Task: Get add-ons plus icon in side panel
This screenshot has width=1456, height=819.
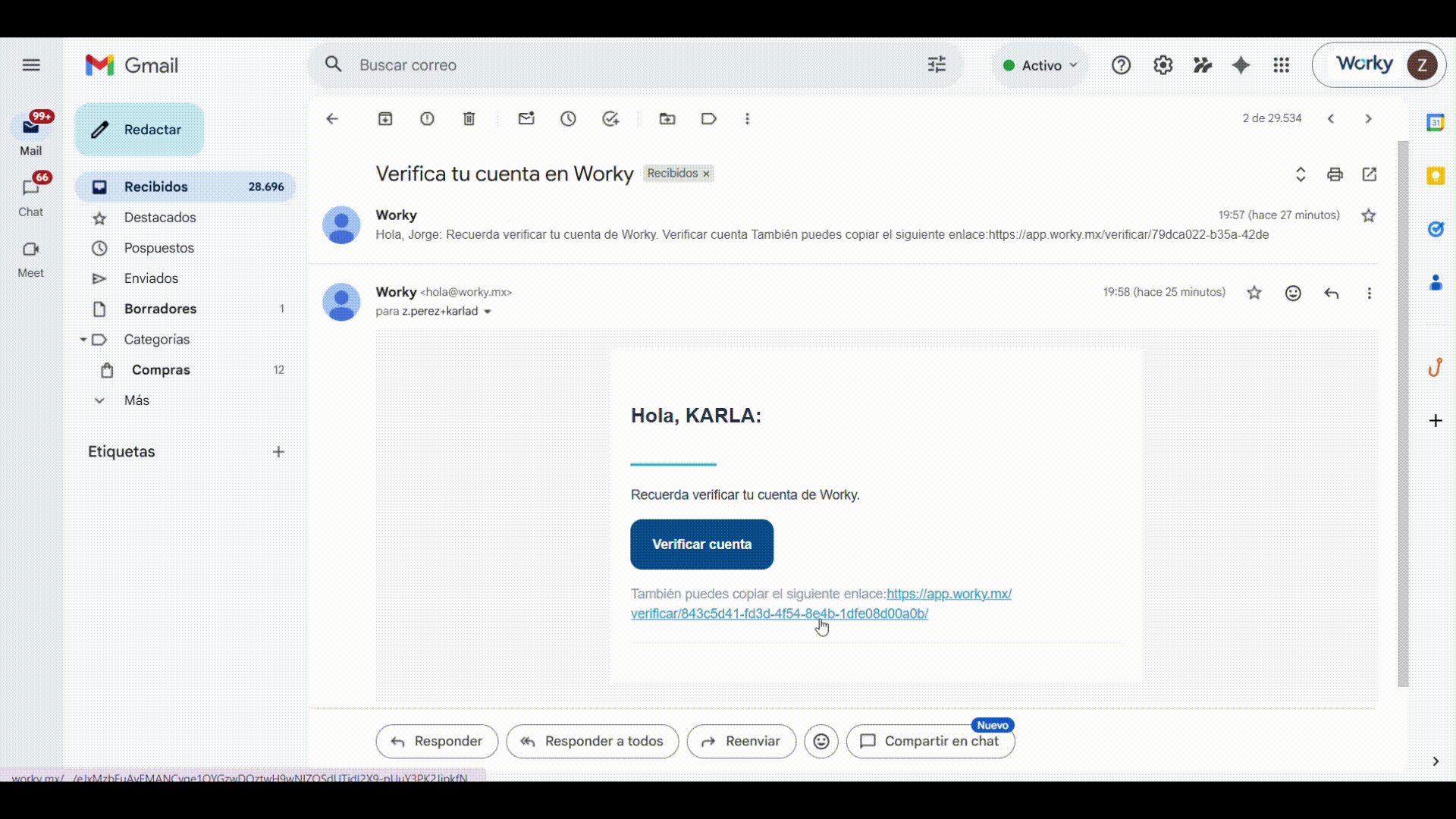Action: (x=1436, y=421)
